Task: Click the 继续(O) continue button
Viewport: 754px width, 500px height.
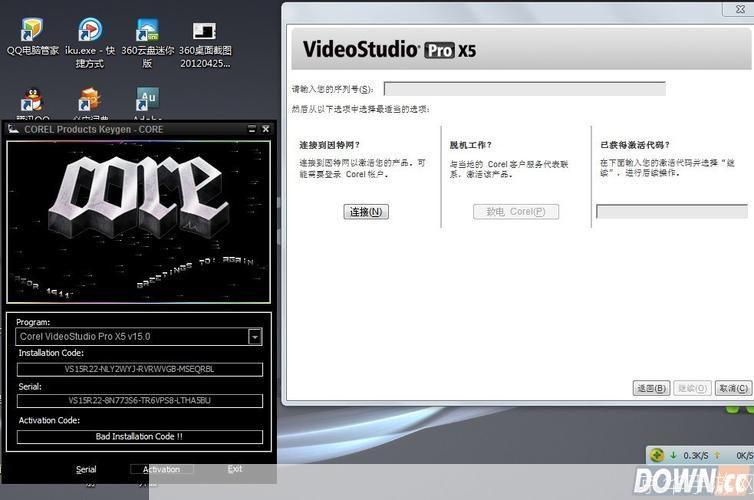Action: click(692, 388)
